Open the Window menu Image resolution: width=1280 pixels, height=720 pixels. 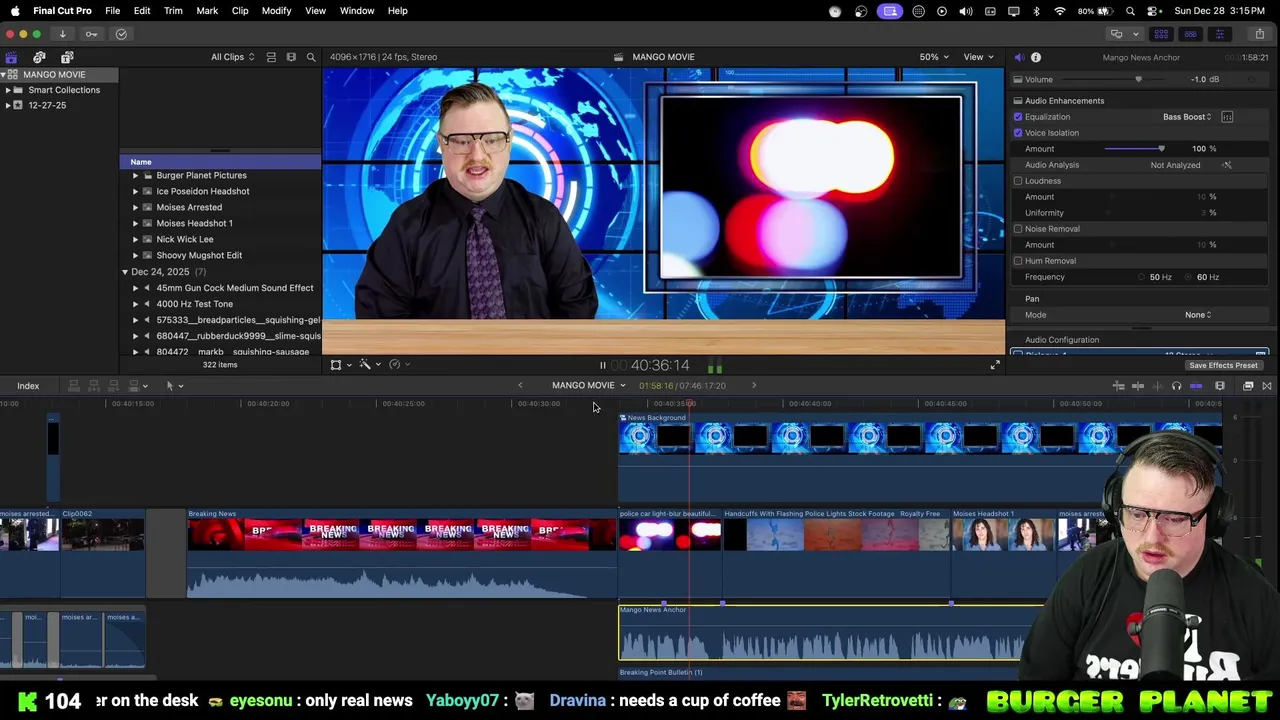coord(357,11)
